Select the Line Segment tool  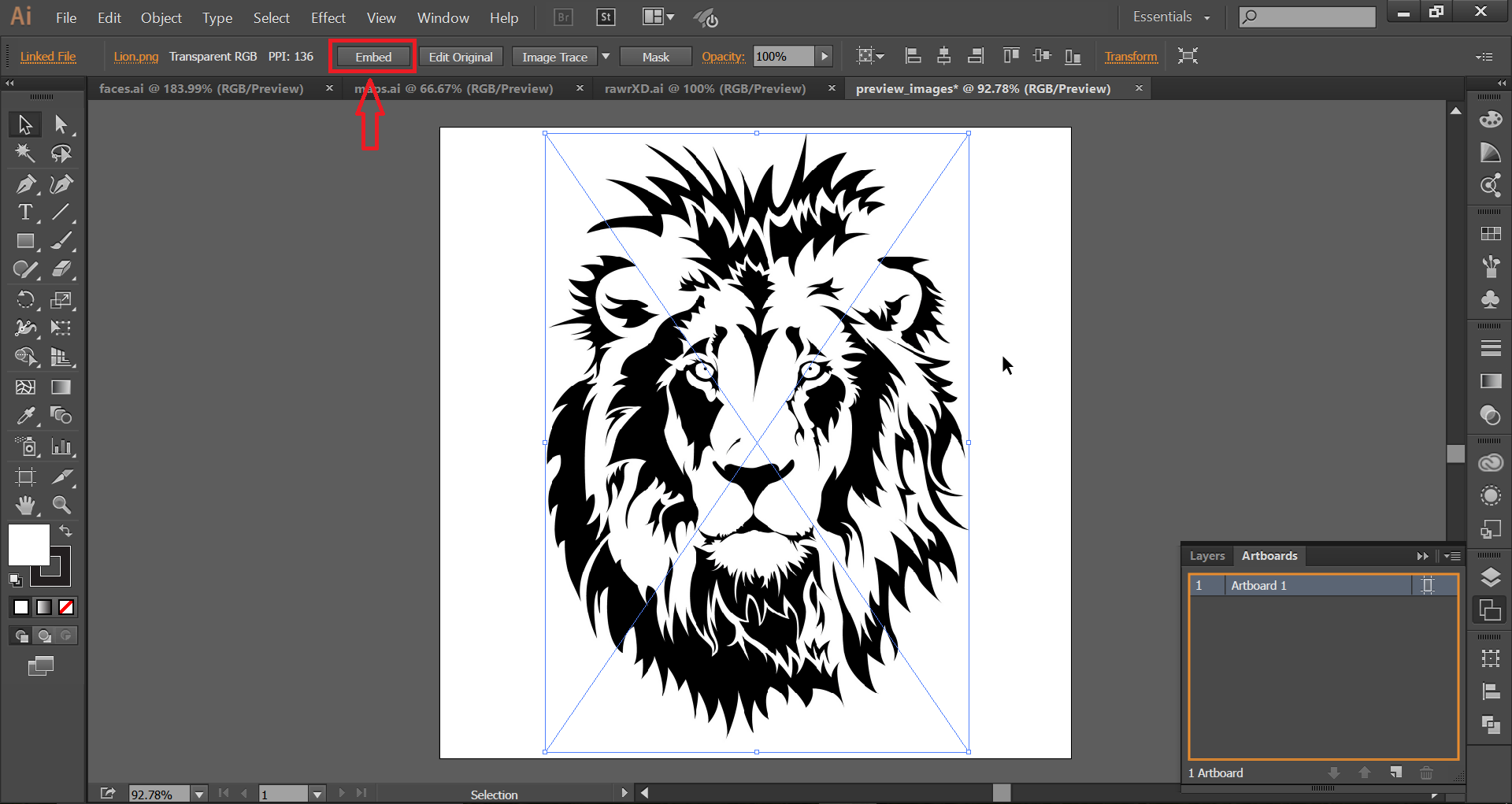(x=61, y=213)
